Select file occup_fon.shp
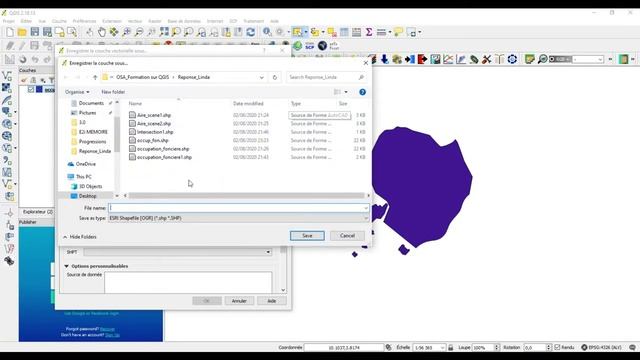Image resolution: width=640 pixels, height=360 pixels. [153, 140]
